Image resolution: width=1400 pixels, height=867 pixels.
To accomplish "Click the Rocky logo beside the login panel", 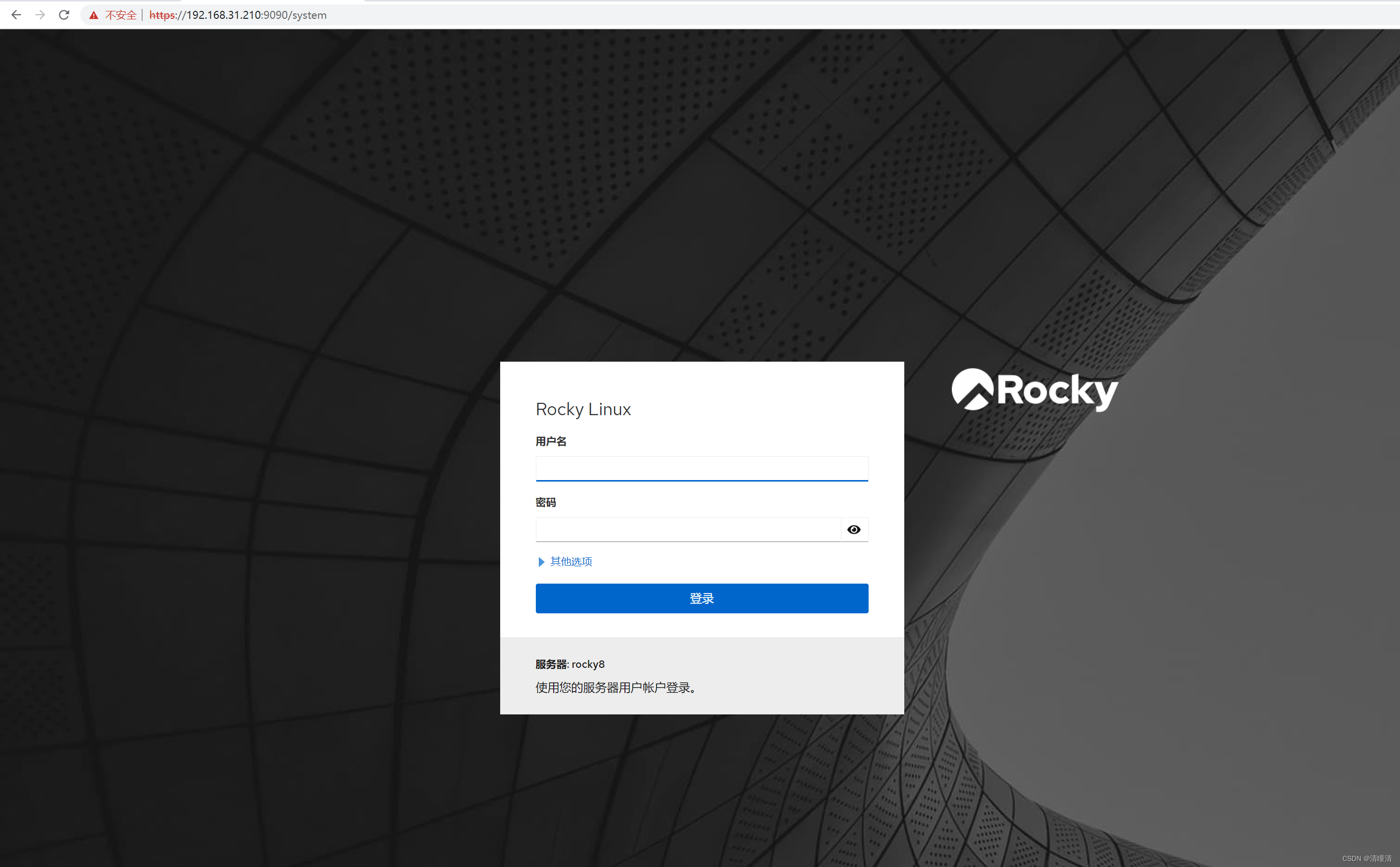I will tap(1035, 390).
